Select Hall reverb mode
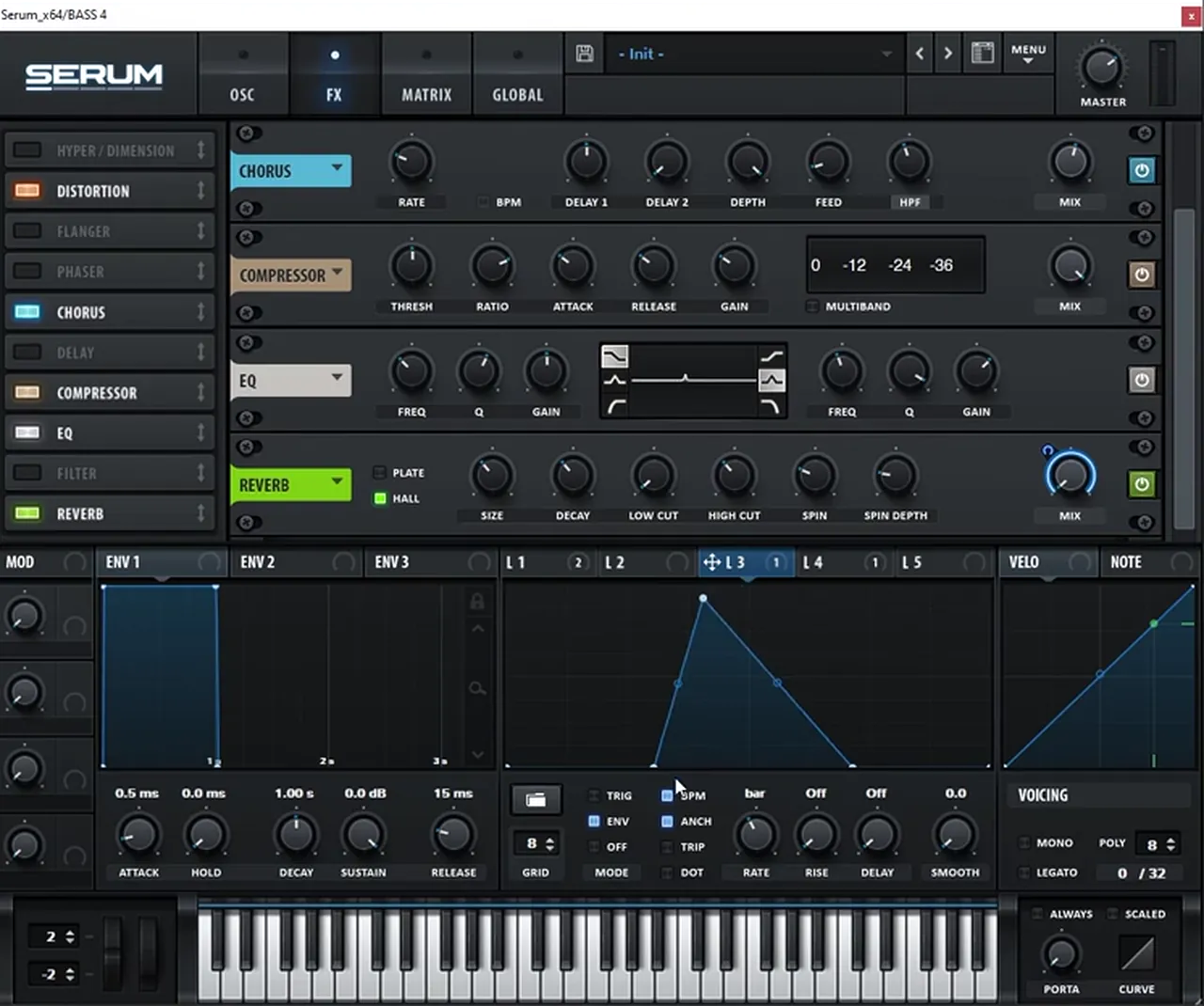Viewport: 1204px width, 1006px height. (380, 498)
